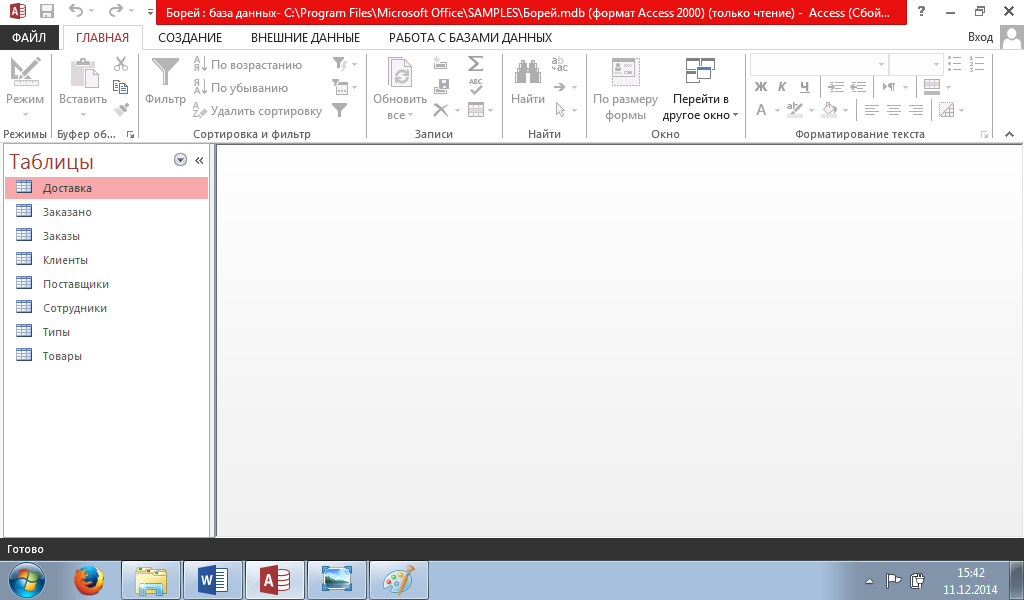Click the Найти binoculars icon
1024x600 pixels.
(528, 72)
